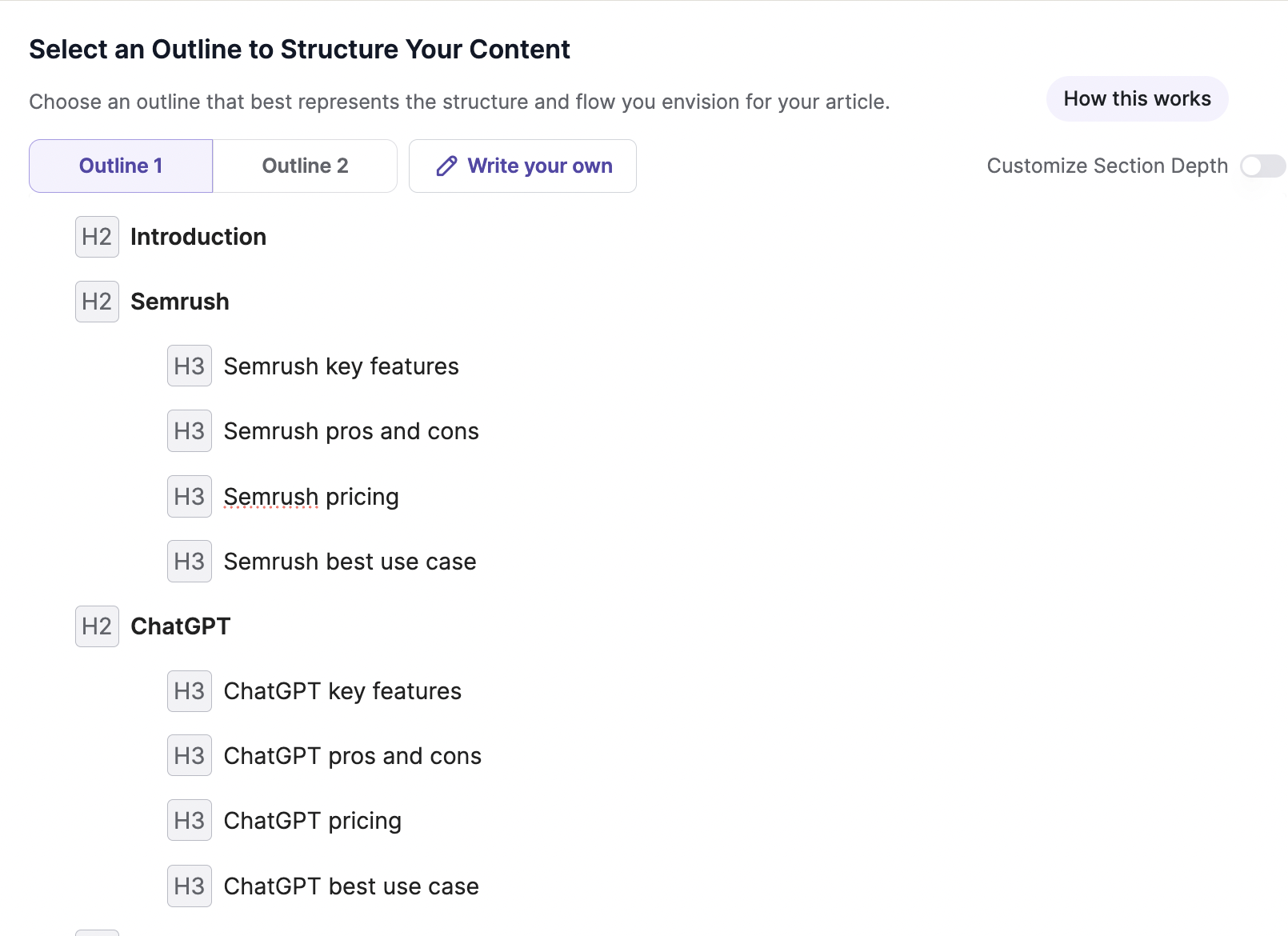Select the Semrush pros and cons heading
Viewport: 1288px width, 936px height.
click(350, 430)
